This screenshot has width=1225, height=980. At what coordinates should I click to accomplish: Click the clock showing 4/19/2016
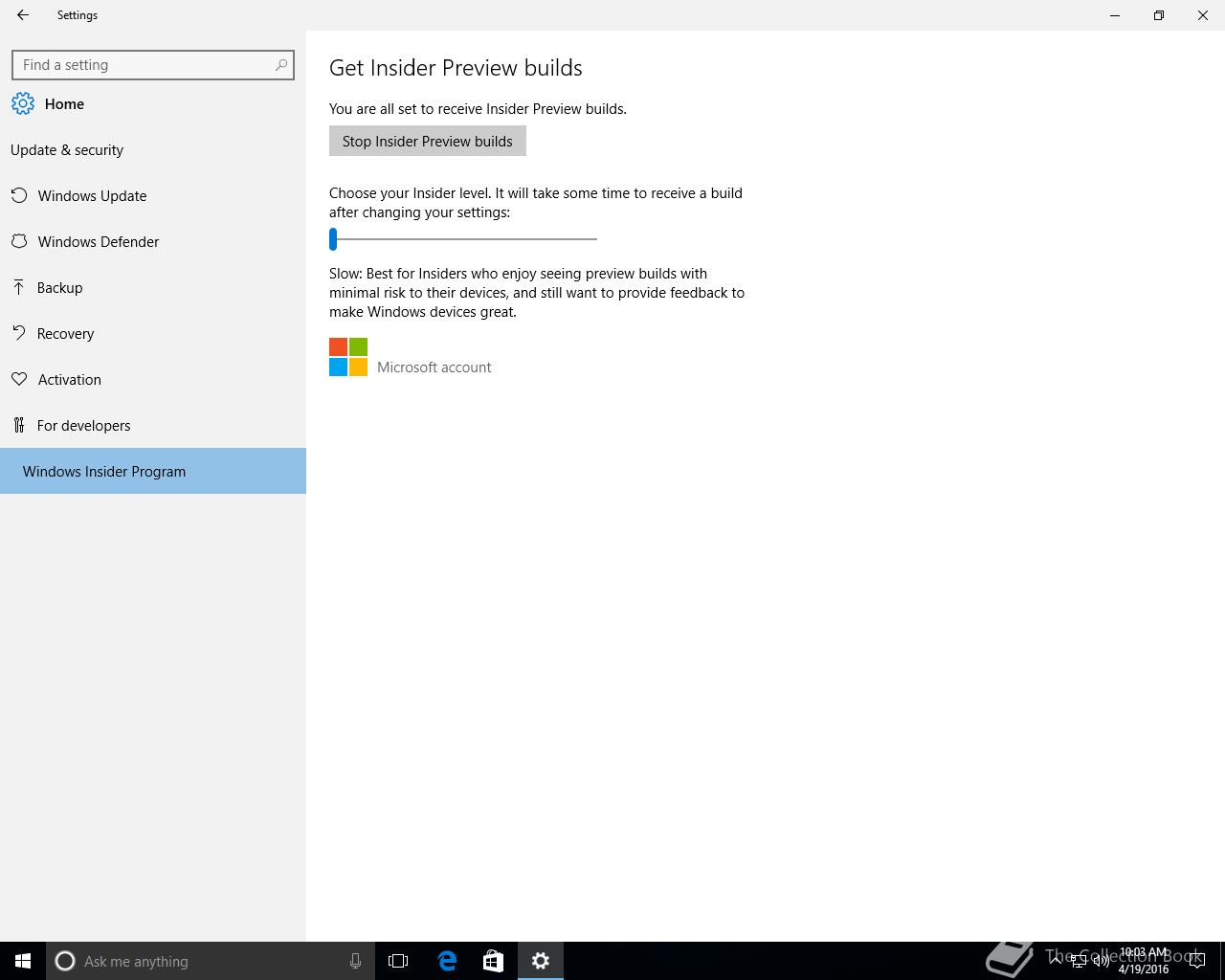(1144, 961)
